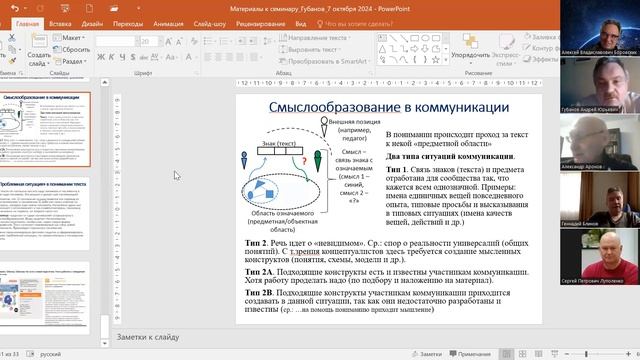
Task: Open the Макет layout dropdown
Action: pyautogui.click(x=69, y=38)
